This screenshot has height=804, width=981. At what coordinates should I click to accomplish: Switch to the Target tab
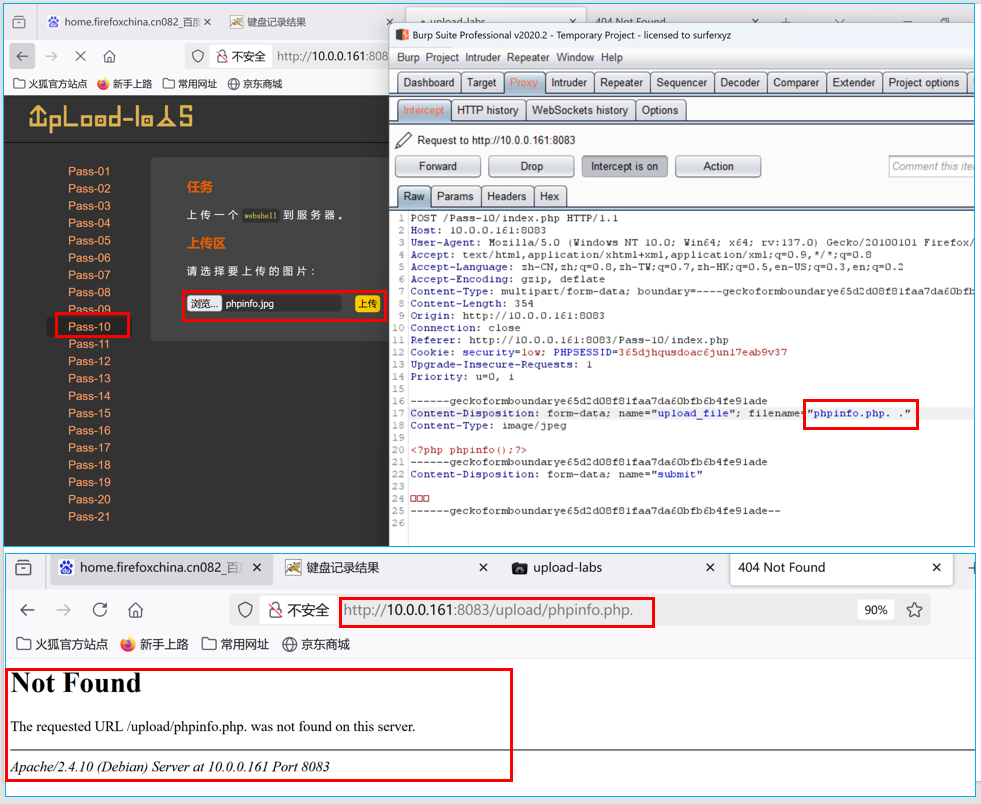[481, 83]
